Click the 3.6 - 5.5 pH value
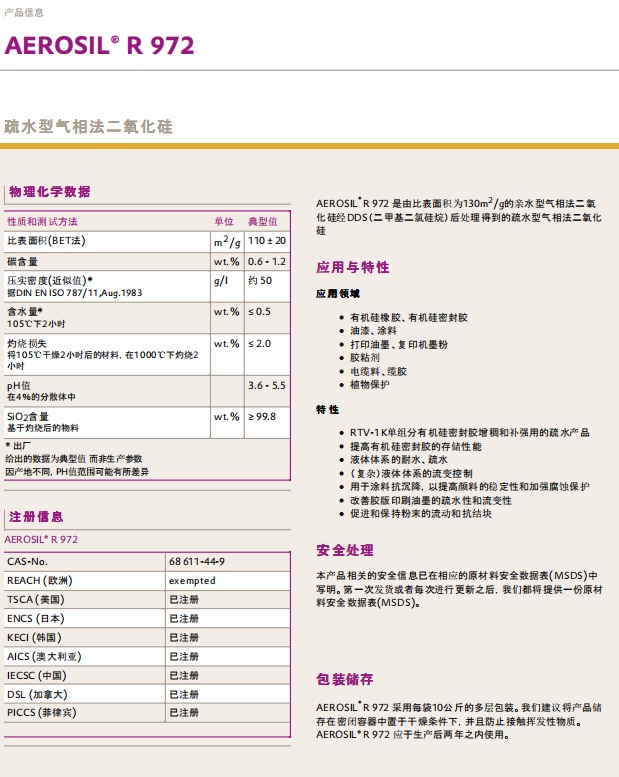Image resolution: width=619 pixels, height=777 pixels. [267, 385]
